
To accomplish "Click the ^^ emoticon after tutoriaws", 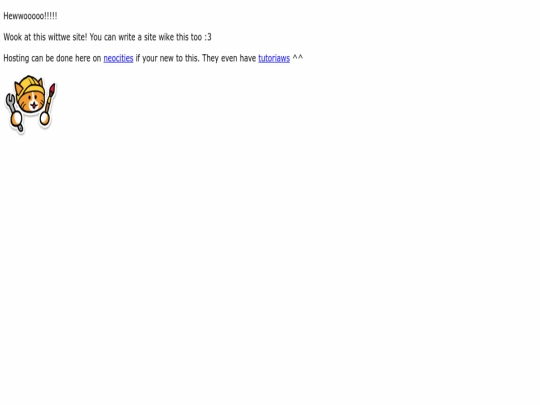I will 298,58.
